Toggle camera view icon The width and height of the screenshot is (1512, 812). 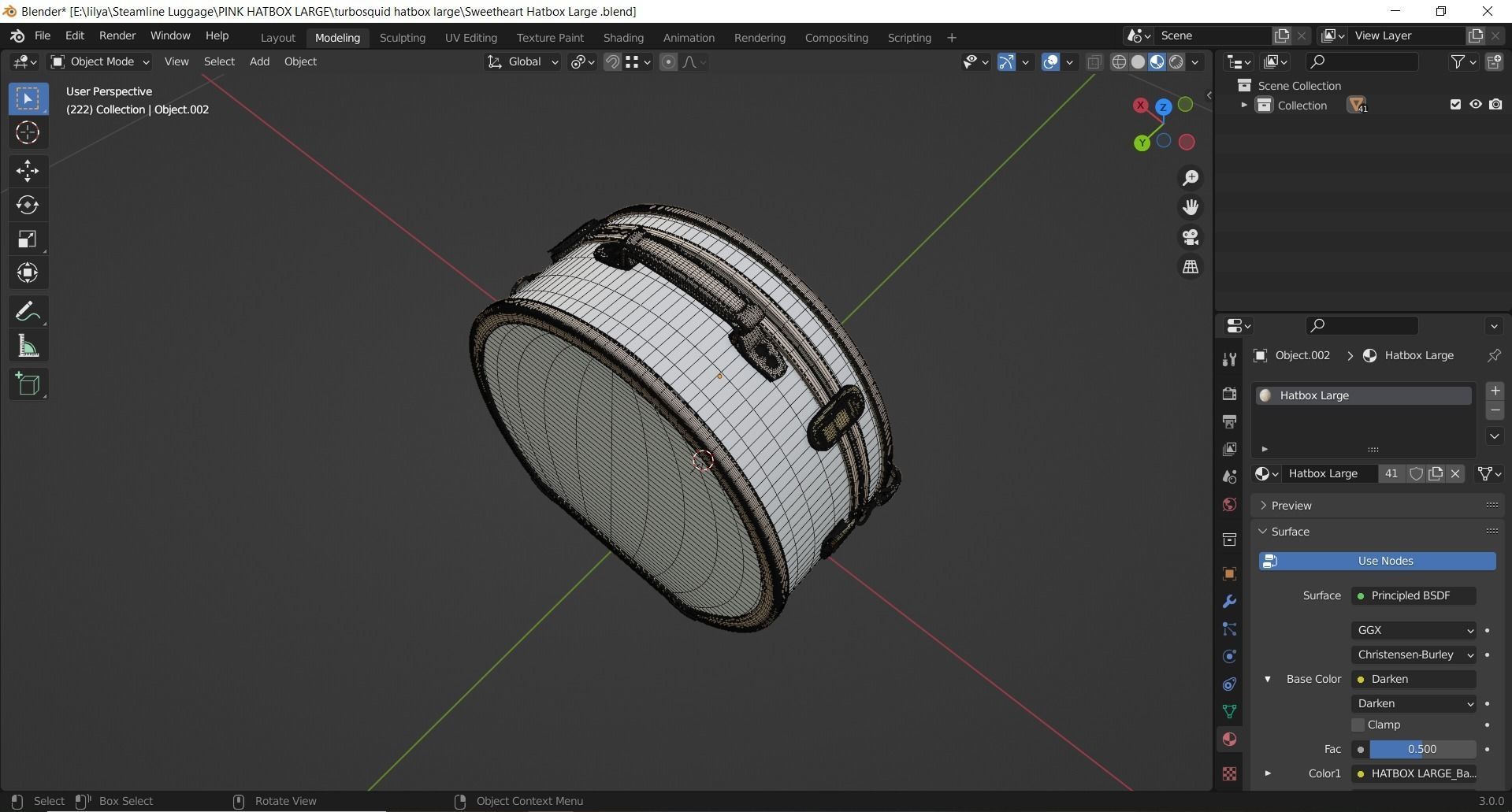click(1191, 237)
